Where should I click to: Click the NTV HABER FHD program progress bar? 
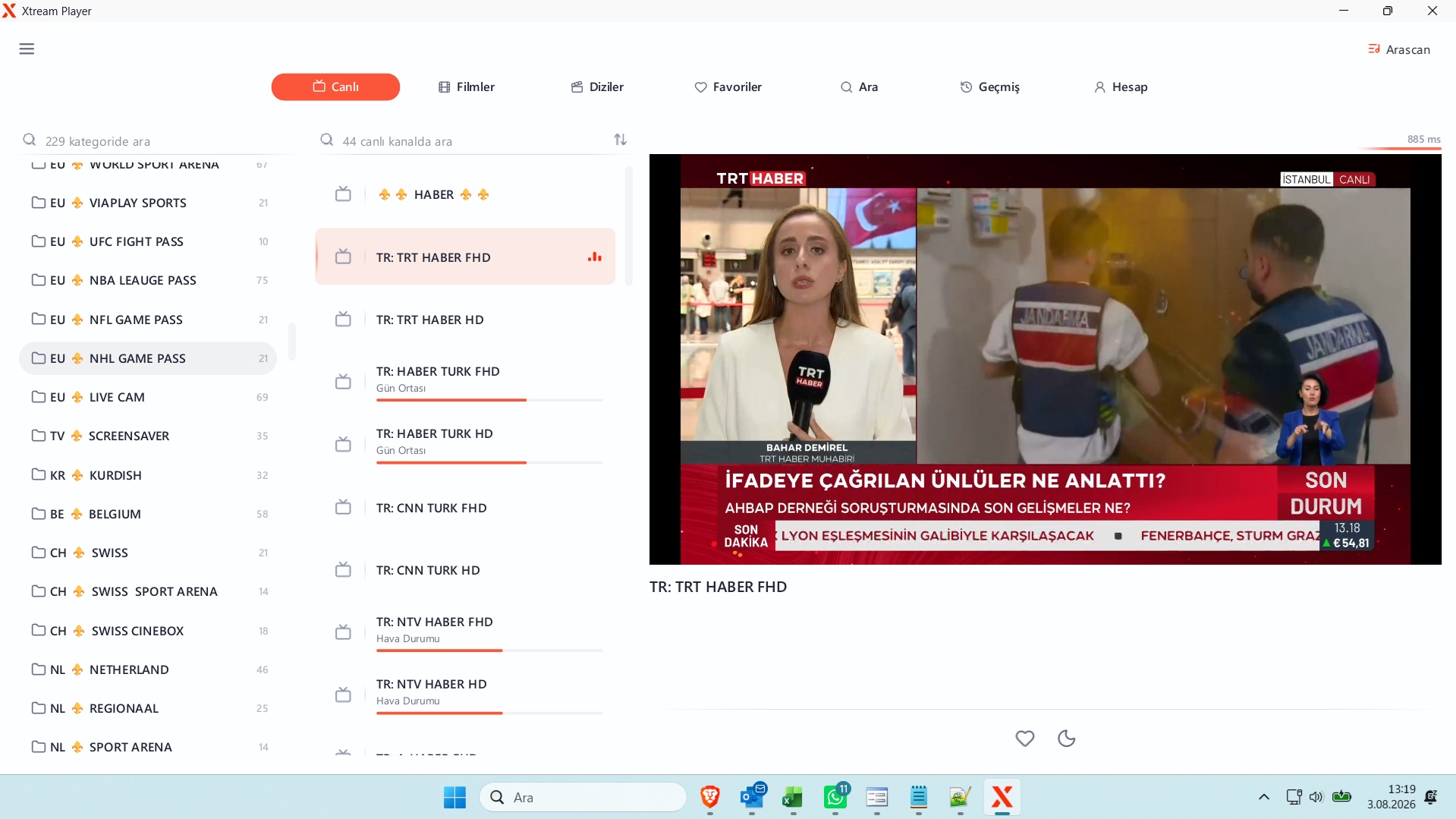489,650
